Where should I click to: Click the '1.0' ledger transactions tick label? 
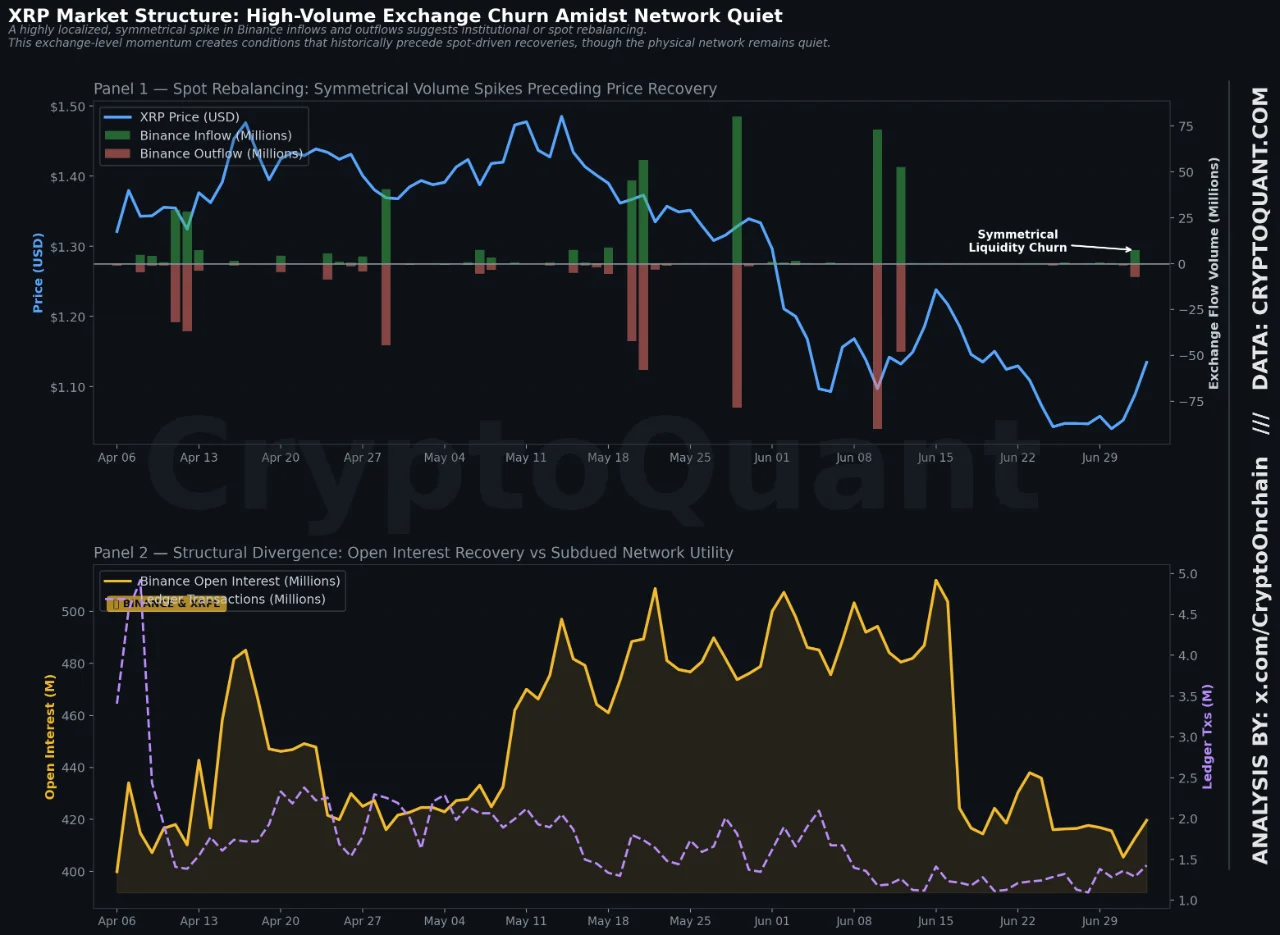pyautogui.click(x=1187, y=901)
